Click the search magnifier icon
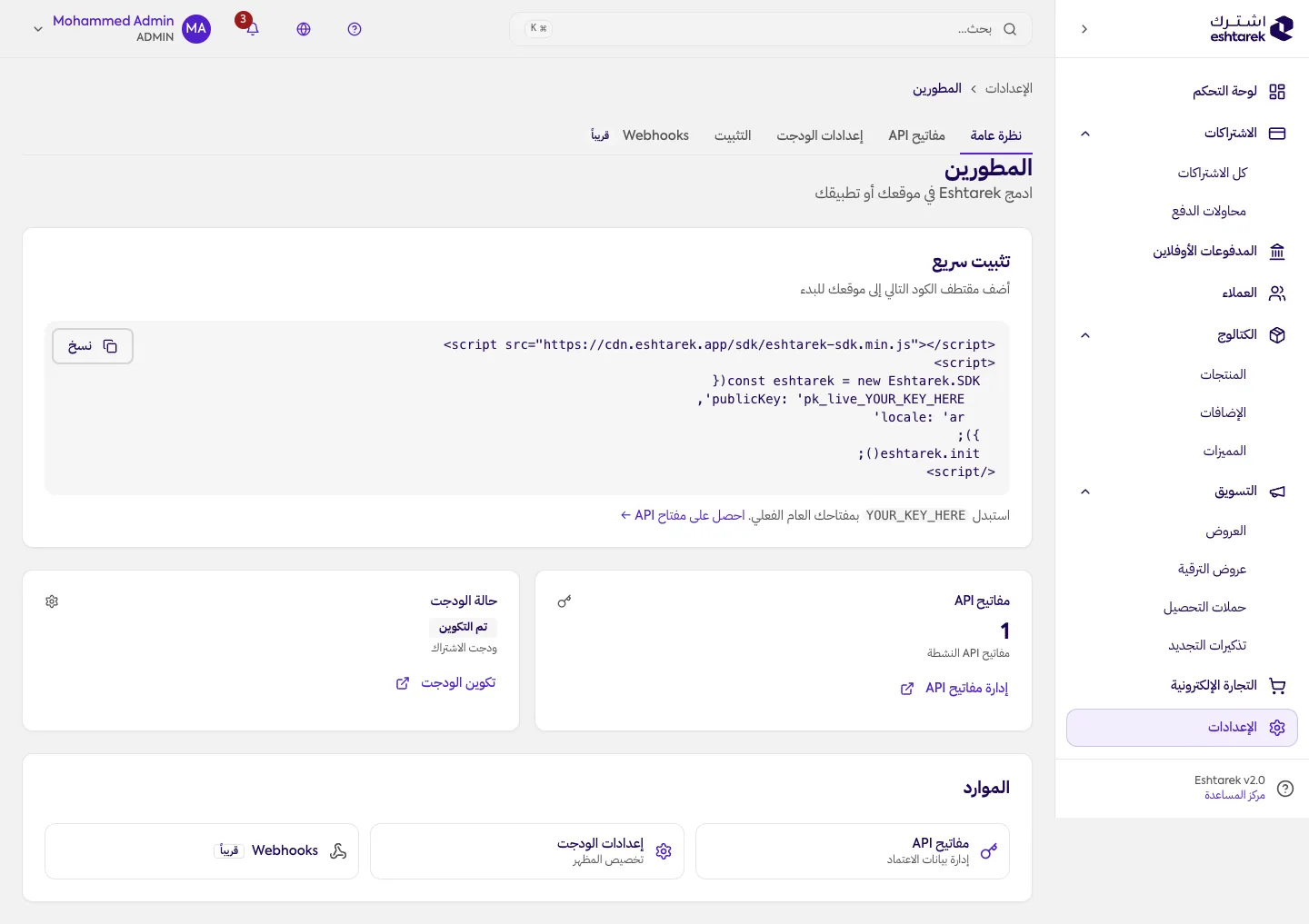 (x=1010, y=29)
